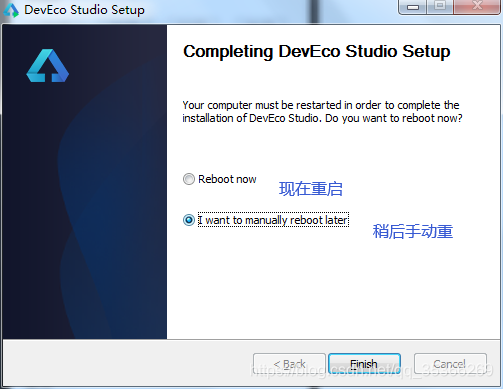Click the Back button
Screen dimensions: 503x389
click(x=289, y=364)
